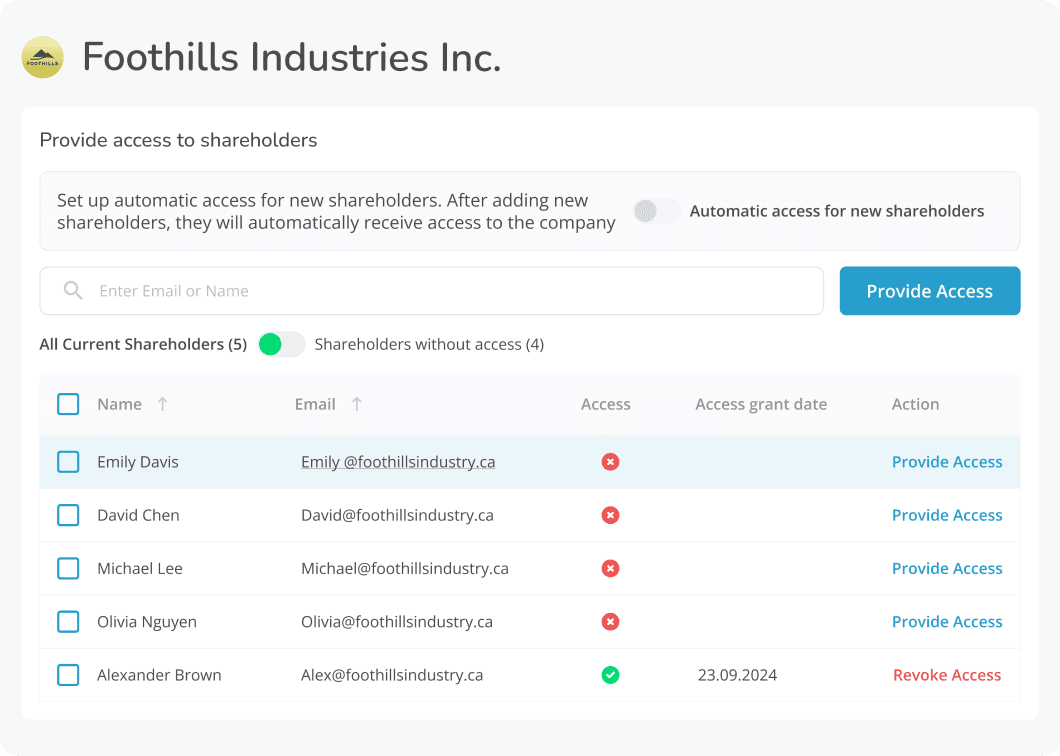This screenshot has height=756, width=1060.
Task: Revoke access for Alexander Brown
Action: pos(946,675)
